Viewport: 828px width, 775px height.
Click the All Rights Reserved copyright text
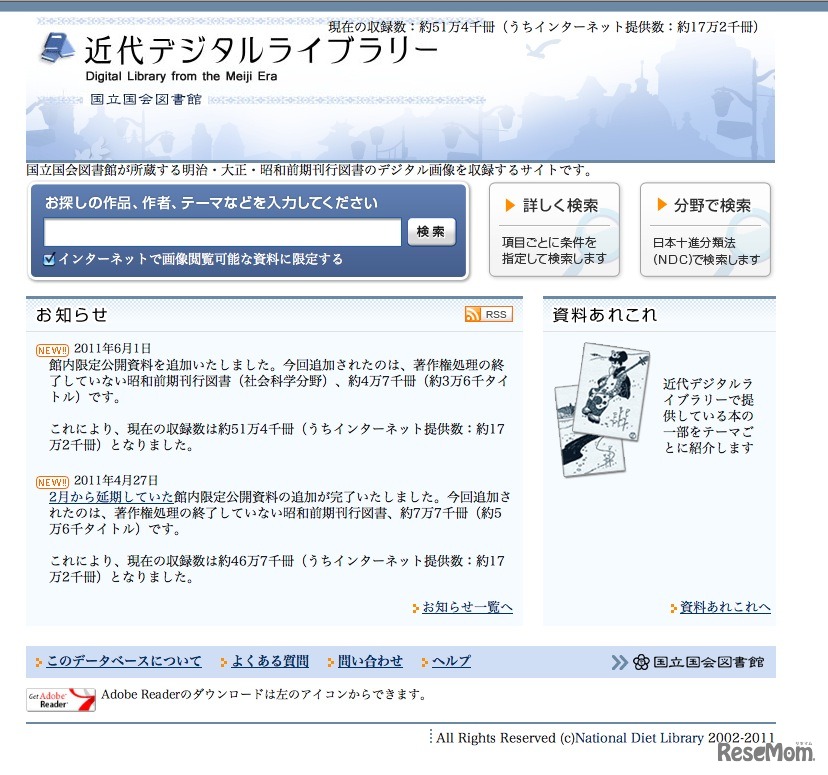pos(605,738)
